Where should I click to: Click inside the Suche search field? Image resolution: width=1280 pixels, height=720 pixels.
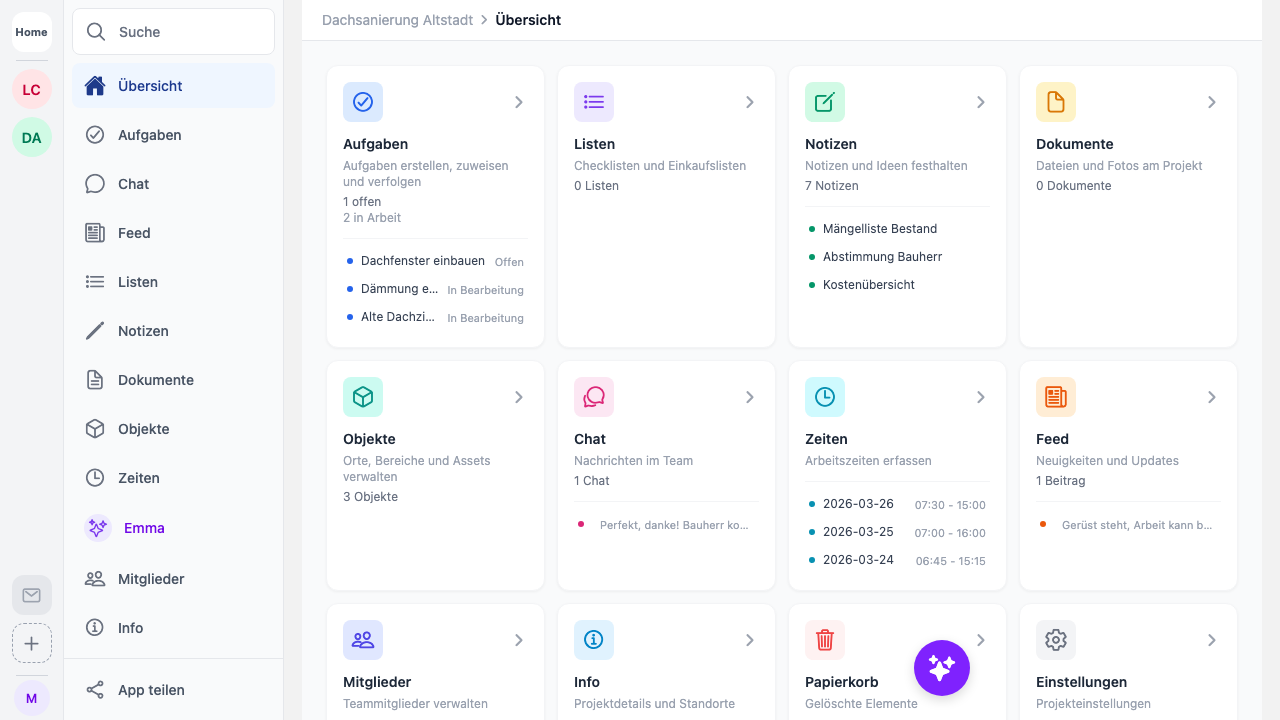click(x=173, y=31)
